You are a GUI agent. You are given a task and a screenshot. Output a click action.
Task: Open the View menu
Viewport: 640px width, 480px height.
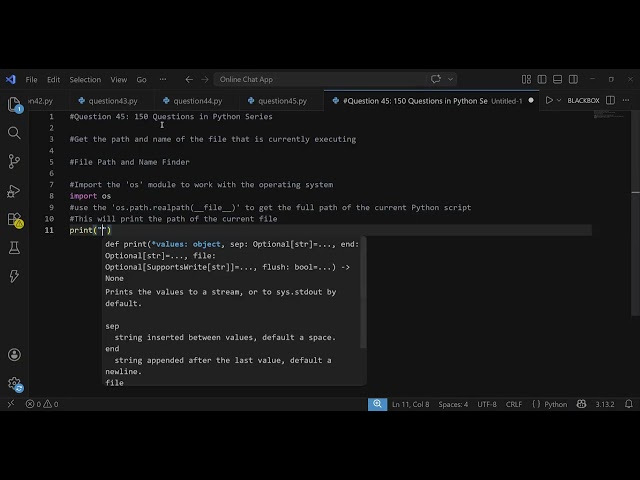[x=119, y=80]
